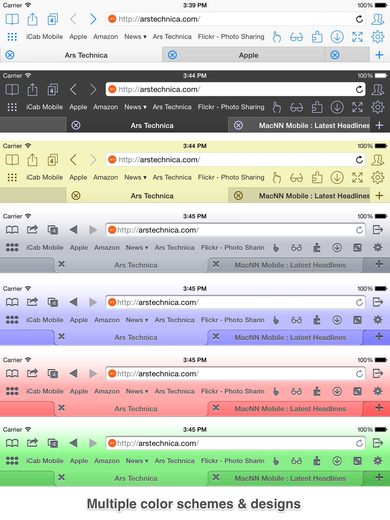Viewport: 390px width, 520px height.
Task: Select Ars Technica tab in white theme
Action: [81, 55]
